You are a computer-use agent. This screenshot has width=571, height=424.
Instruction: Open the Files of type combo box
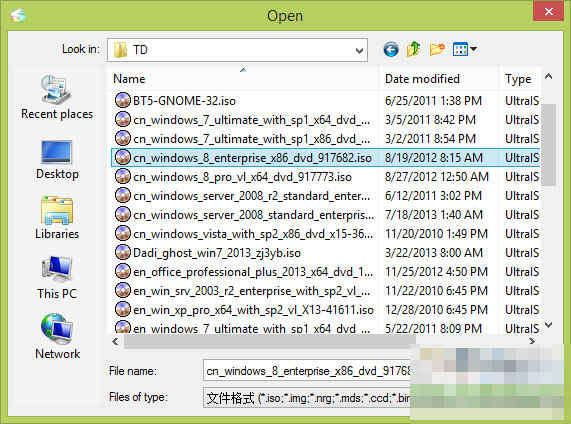pos(307,397)
